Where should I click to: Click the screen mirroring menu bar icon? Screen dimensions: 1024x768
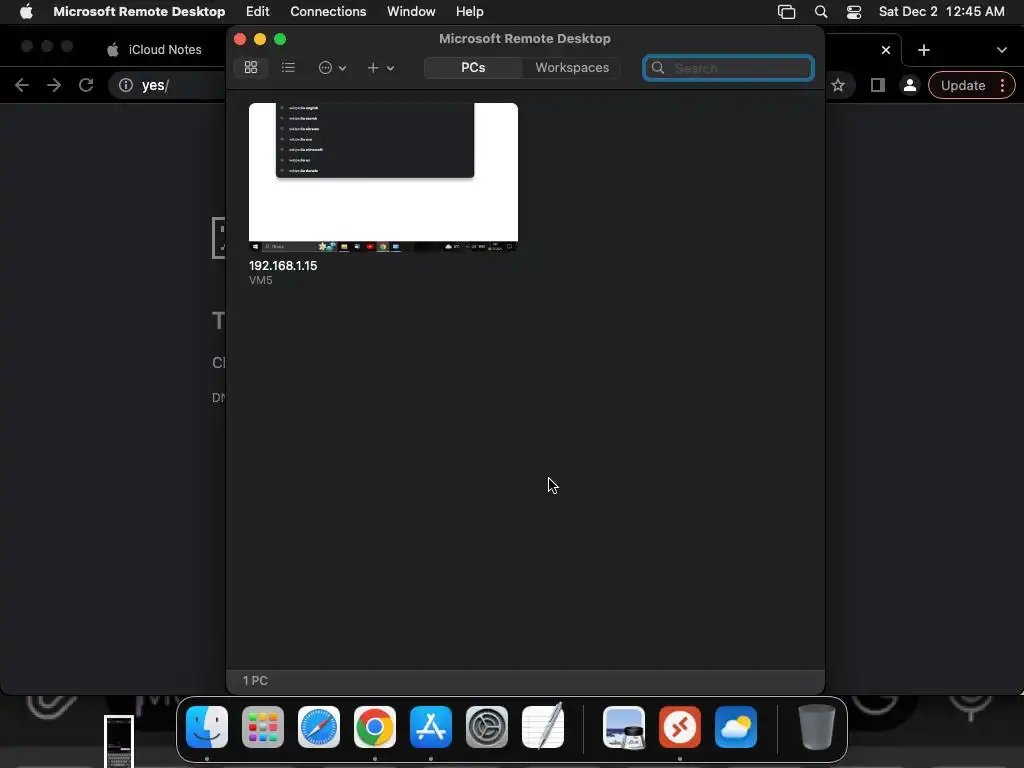point(786,12)
